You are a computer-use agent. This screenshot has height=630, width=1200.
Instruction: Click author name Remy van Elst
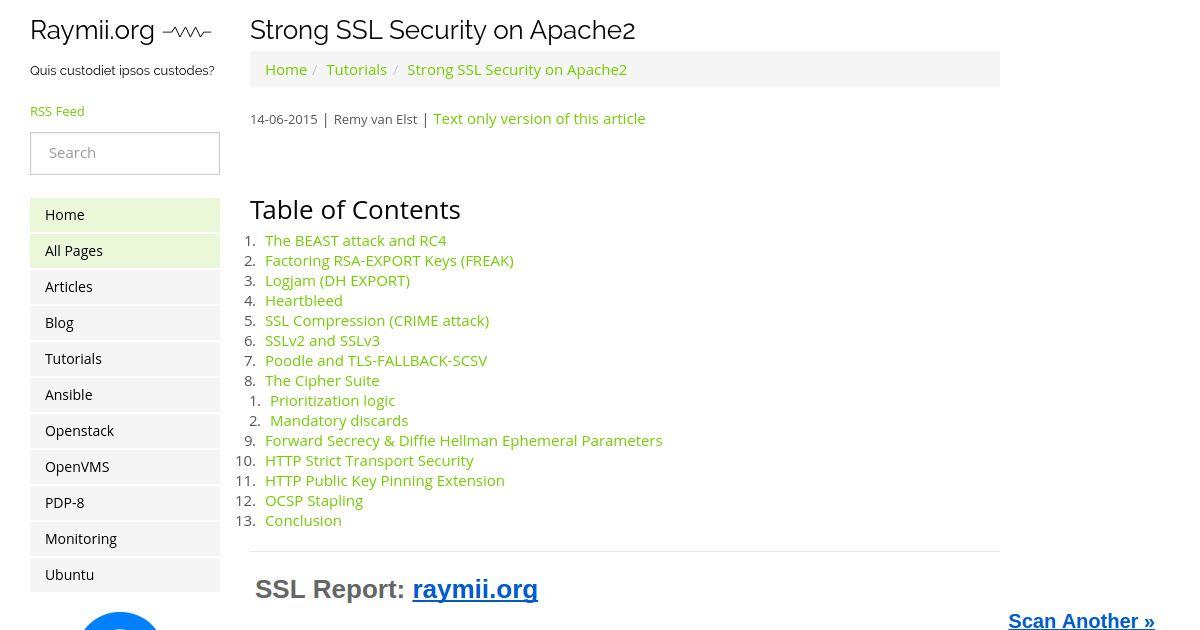[375, 119]
